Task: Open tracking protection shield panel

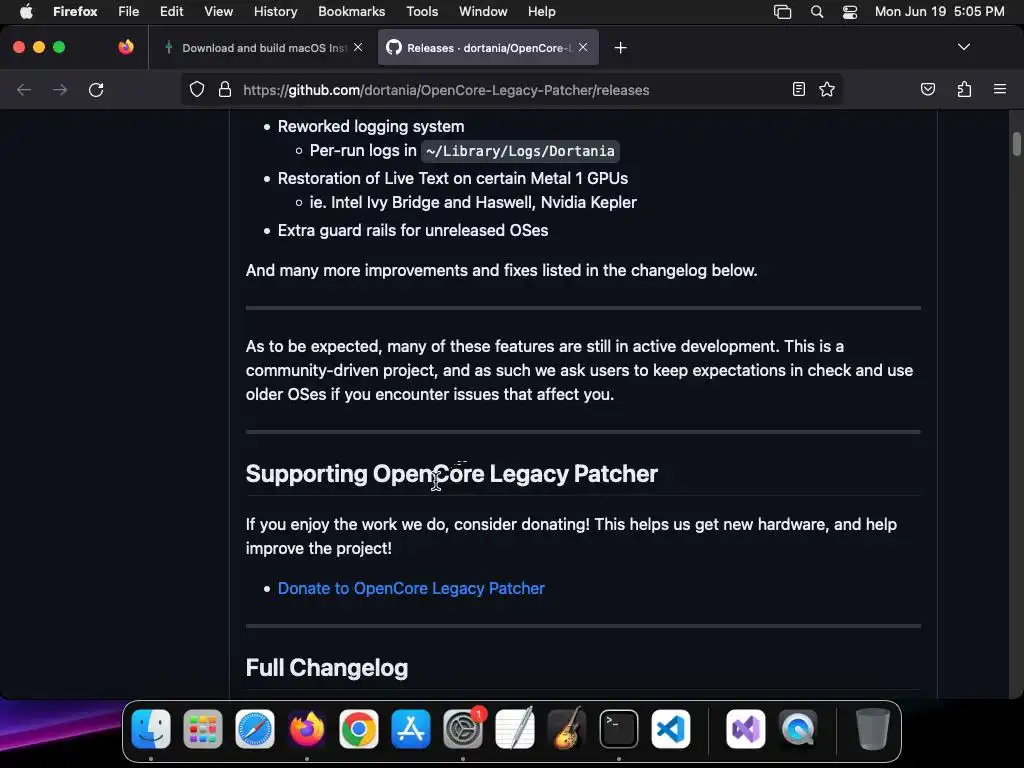Action: click(x=197, y=89)
